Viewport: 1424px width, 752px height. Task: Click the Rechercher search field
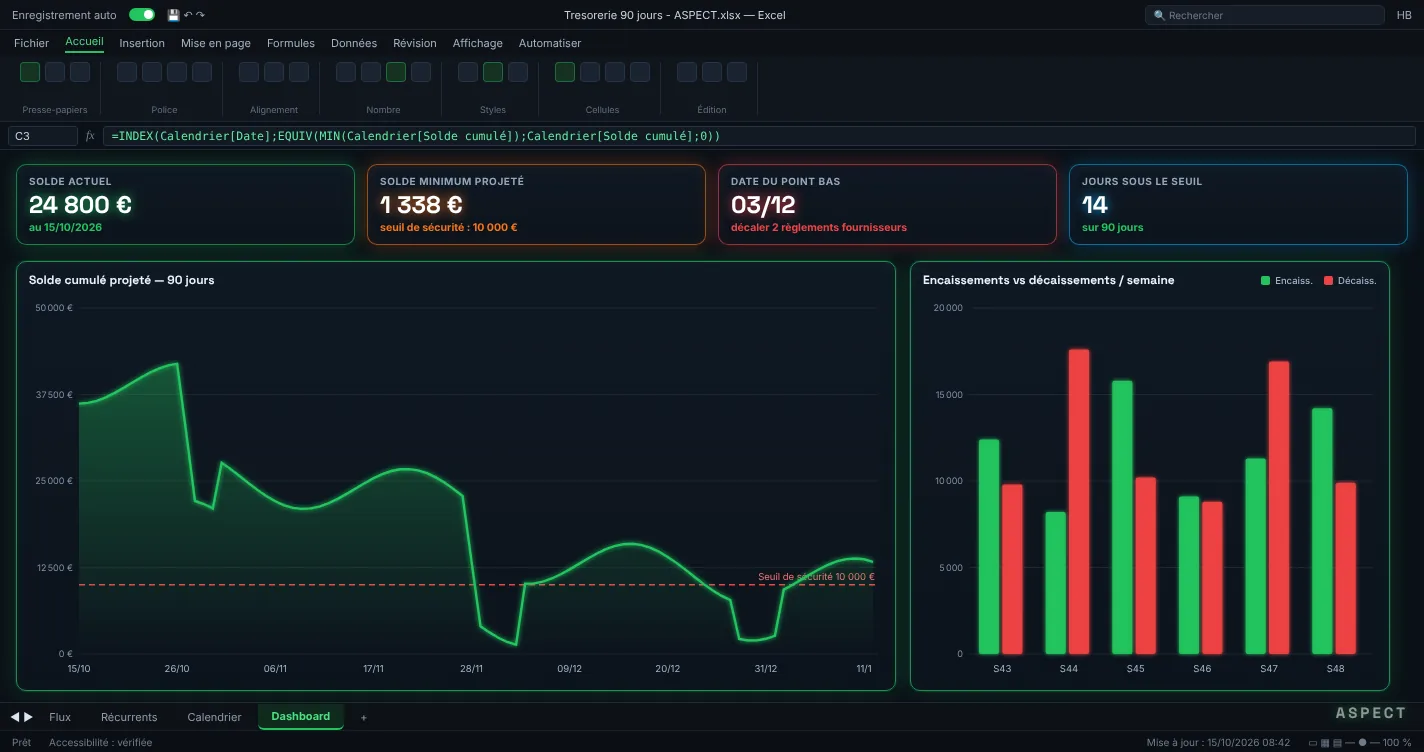tap(1264, 15)
